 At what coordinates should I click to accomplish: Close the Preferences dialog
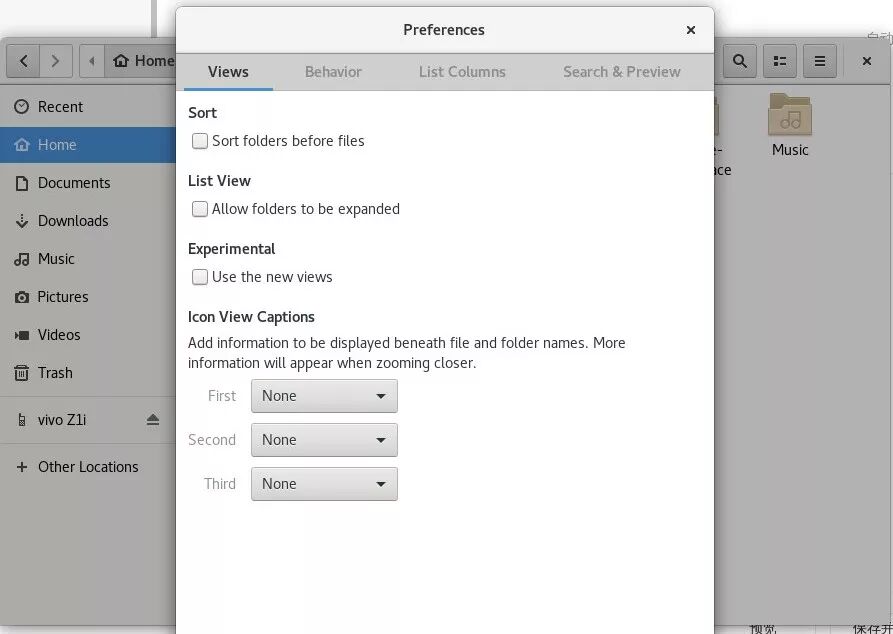click(x=690, y=30)
